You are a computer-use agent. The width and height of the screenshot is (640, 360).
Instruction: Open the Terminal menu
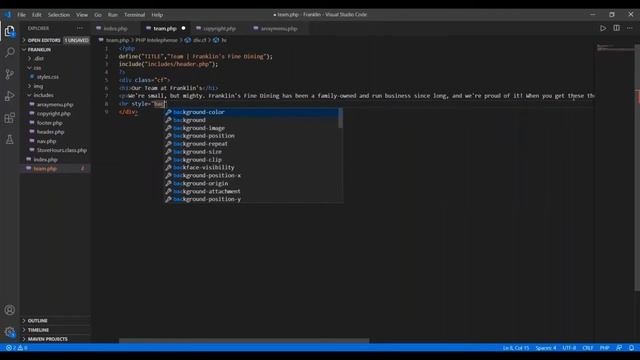[x=135, y=15]
